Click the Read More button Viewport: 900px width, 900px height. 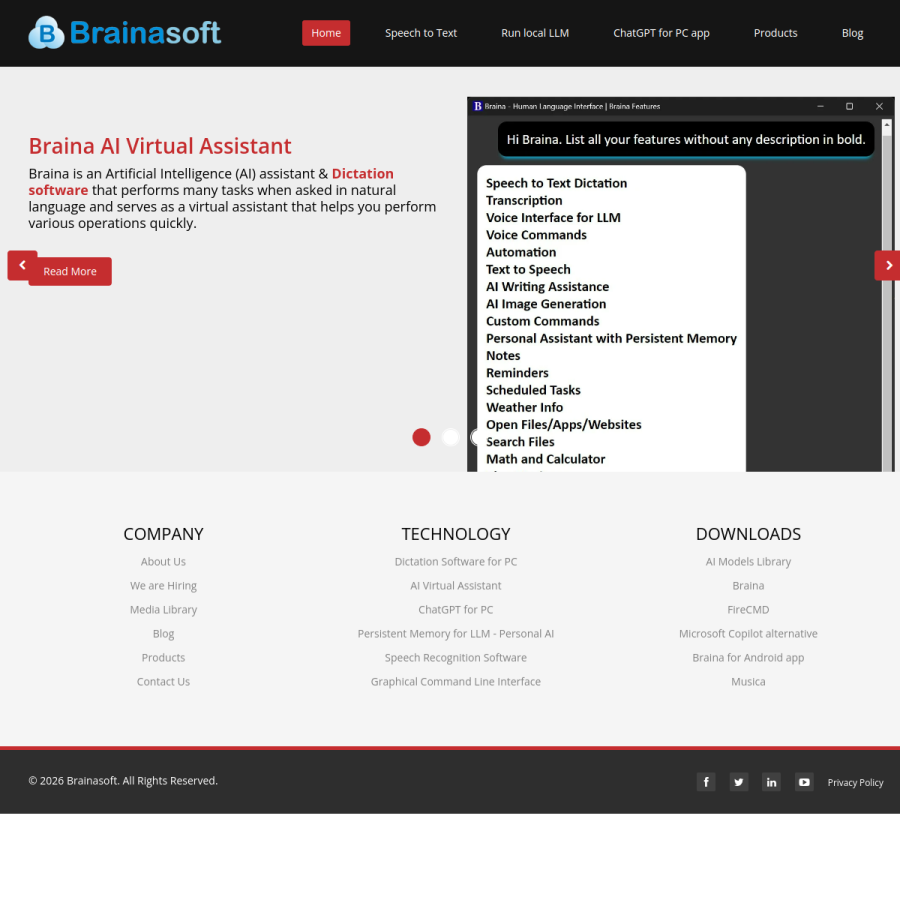click(70, 271)
